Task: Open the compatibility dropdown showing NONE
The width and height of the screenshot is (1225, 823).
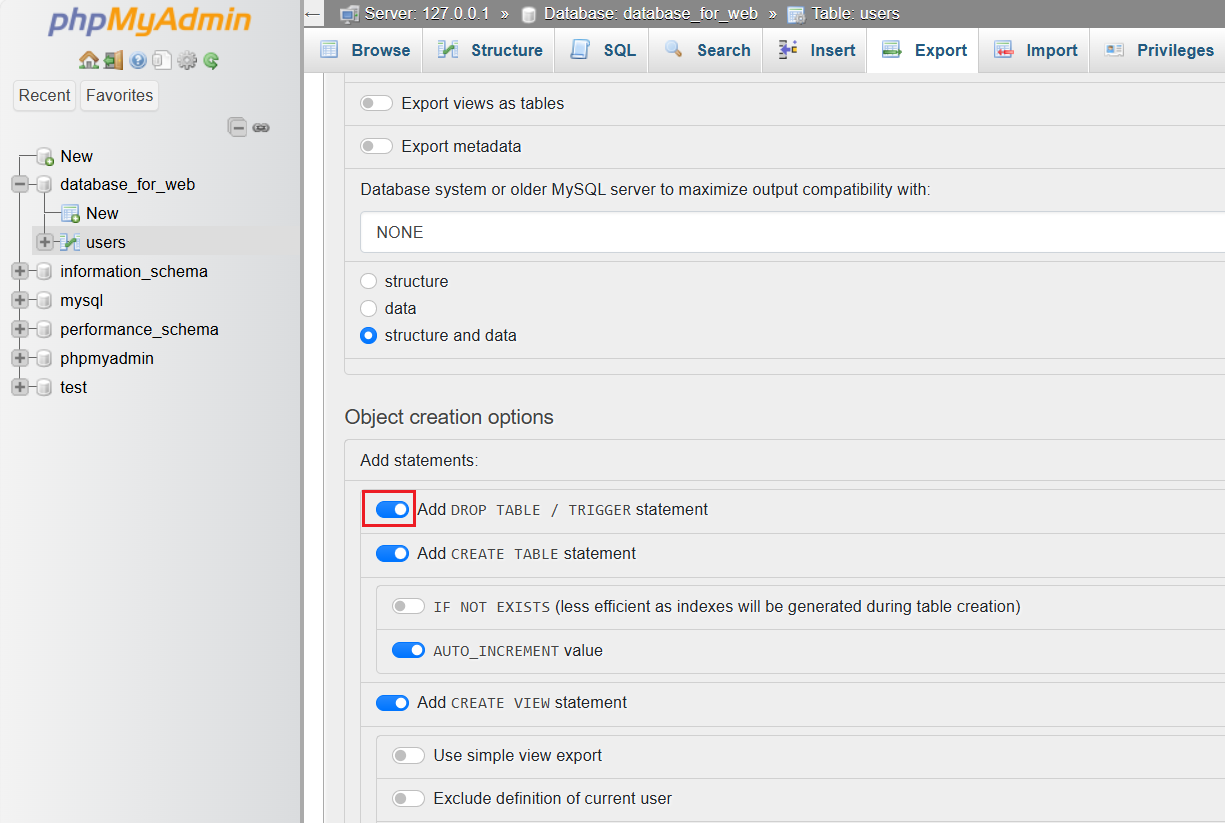Action: [790, 232]
